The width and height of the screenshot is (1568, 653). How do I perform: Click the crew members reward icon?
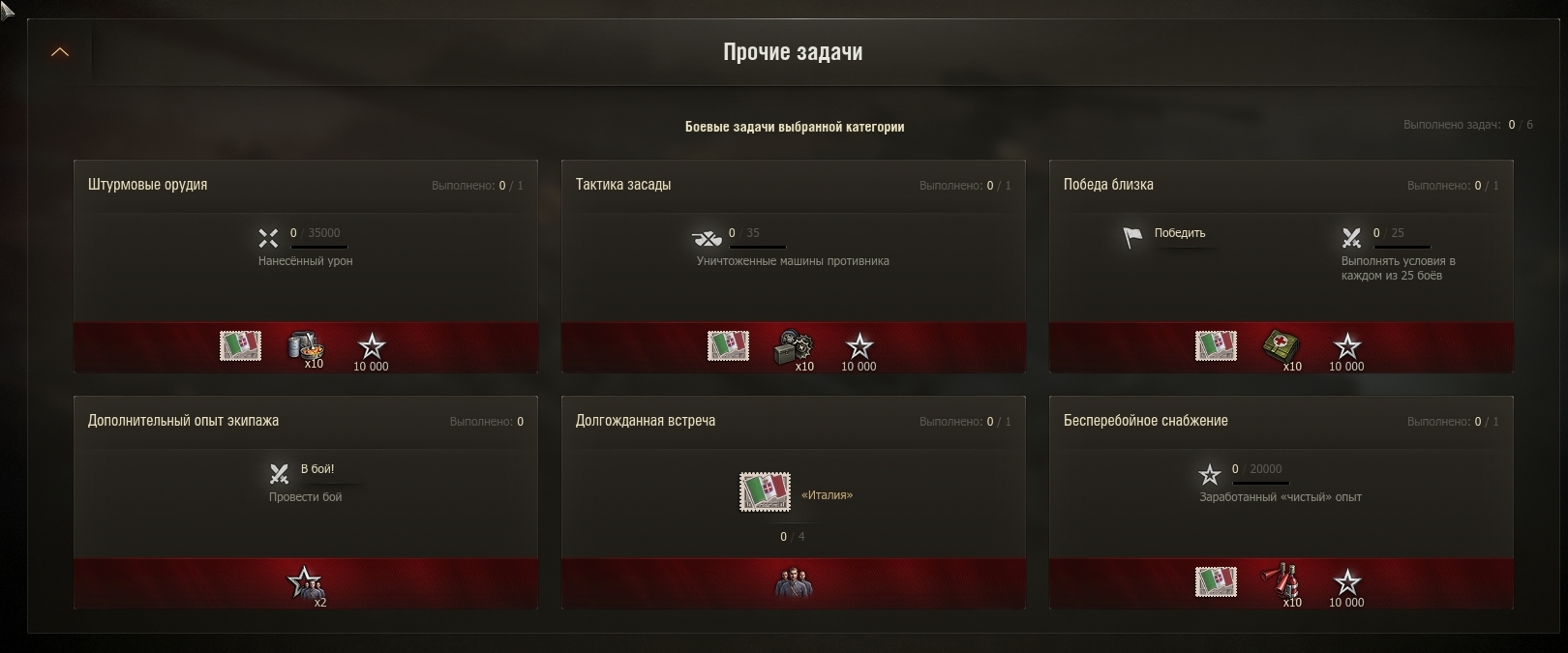(x=794, y=583)
